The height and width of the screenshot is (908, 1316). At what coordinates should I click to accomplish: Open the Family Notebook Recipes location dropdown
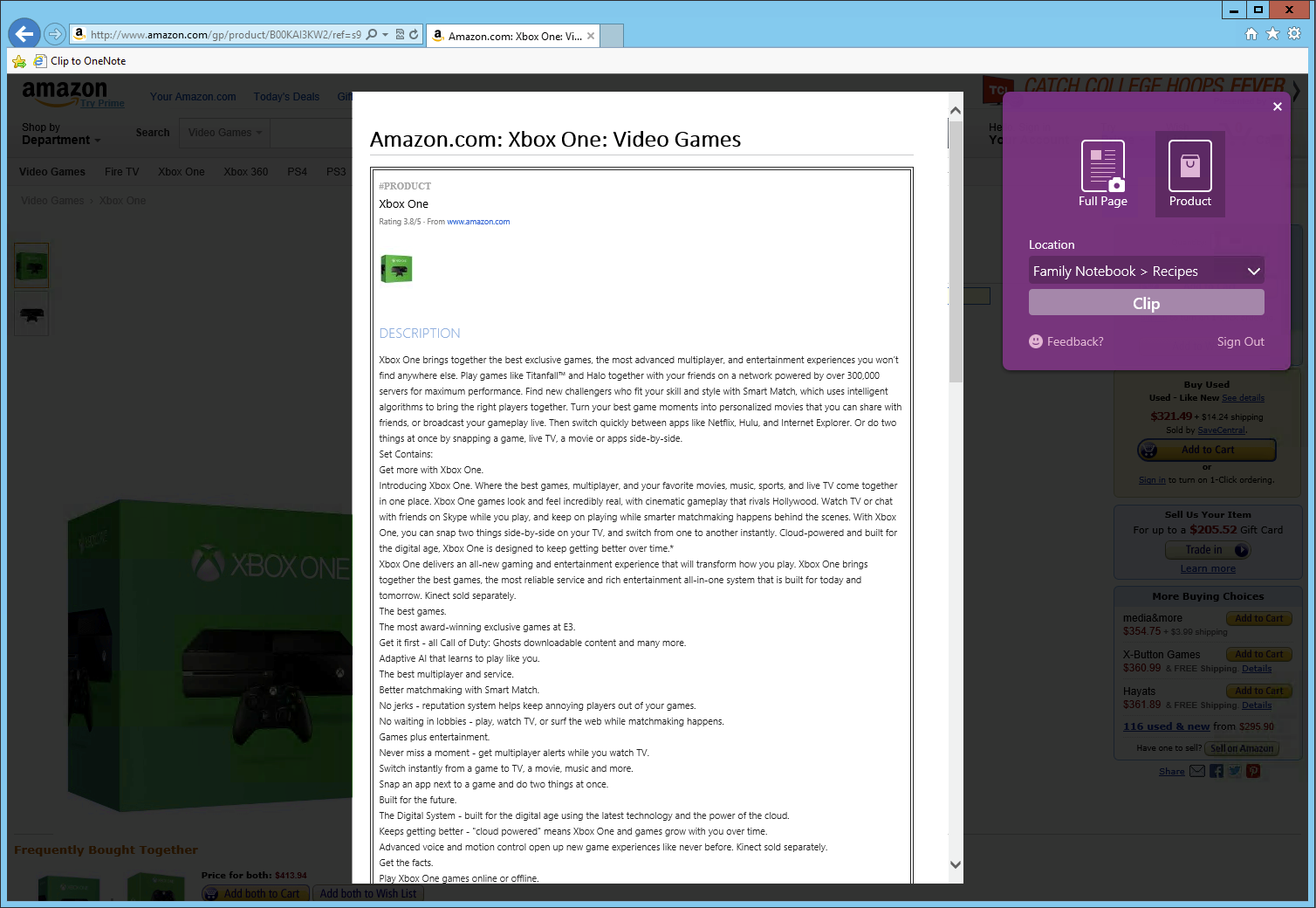(1146, 271)
